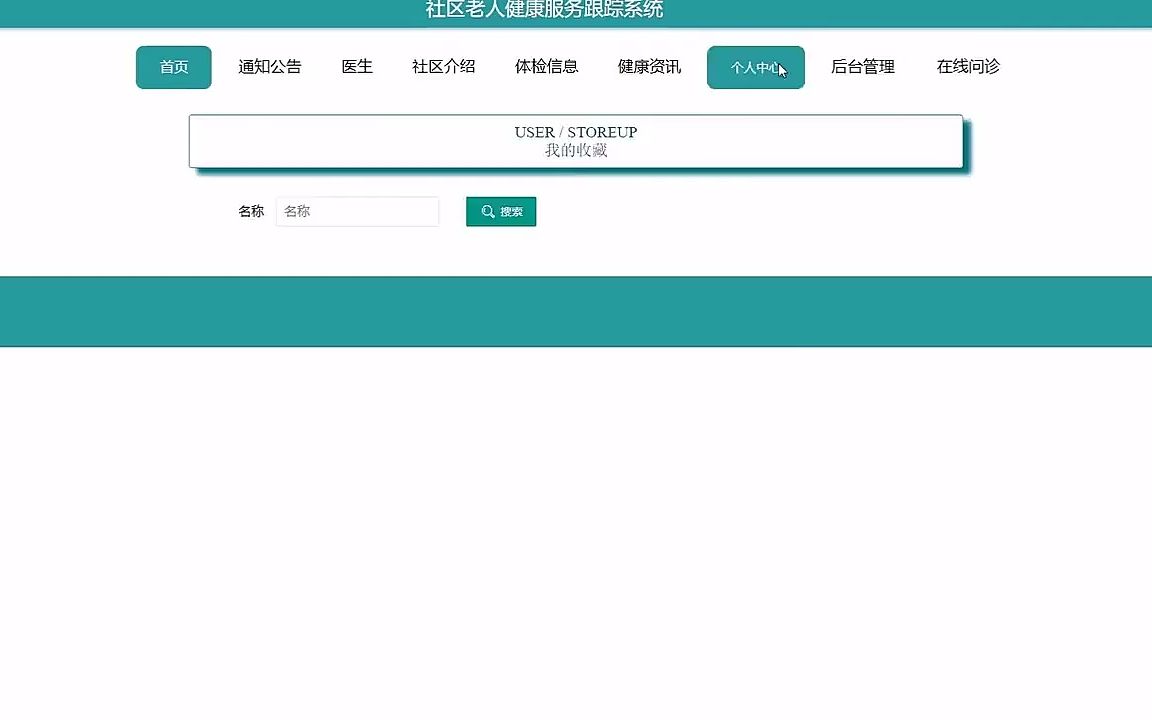Select the highlighted 首页 navigation button
1152x720 pixels.
(x=173, y=67)
